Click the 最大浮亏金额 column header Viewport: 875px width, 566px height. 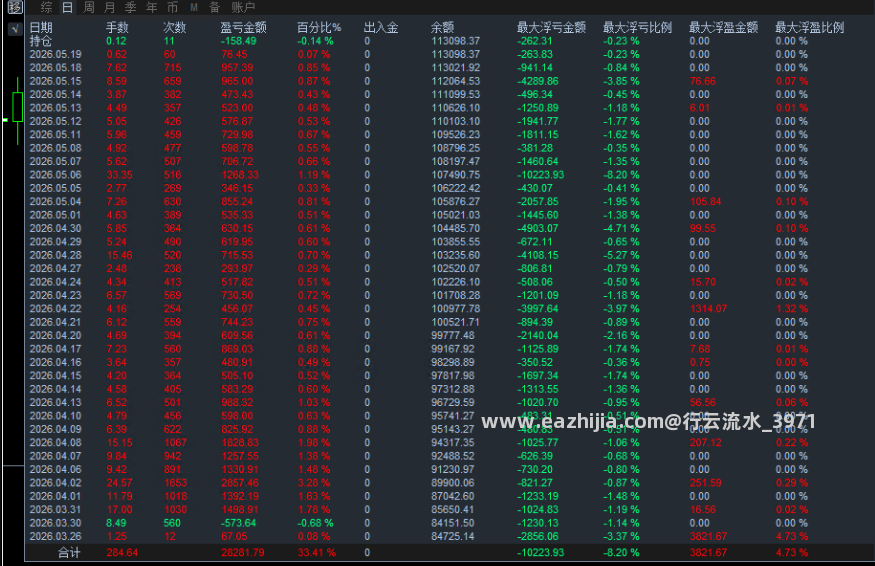pos(551,27)
